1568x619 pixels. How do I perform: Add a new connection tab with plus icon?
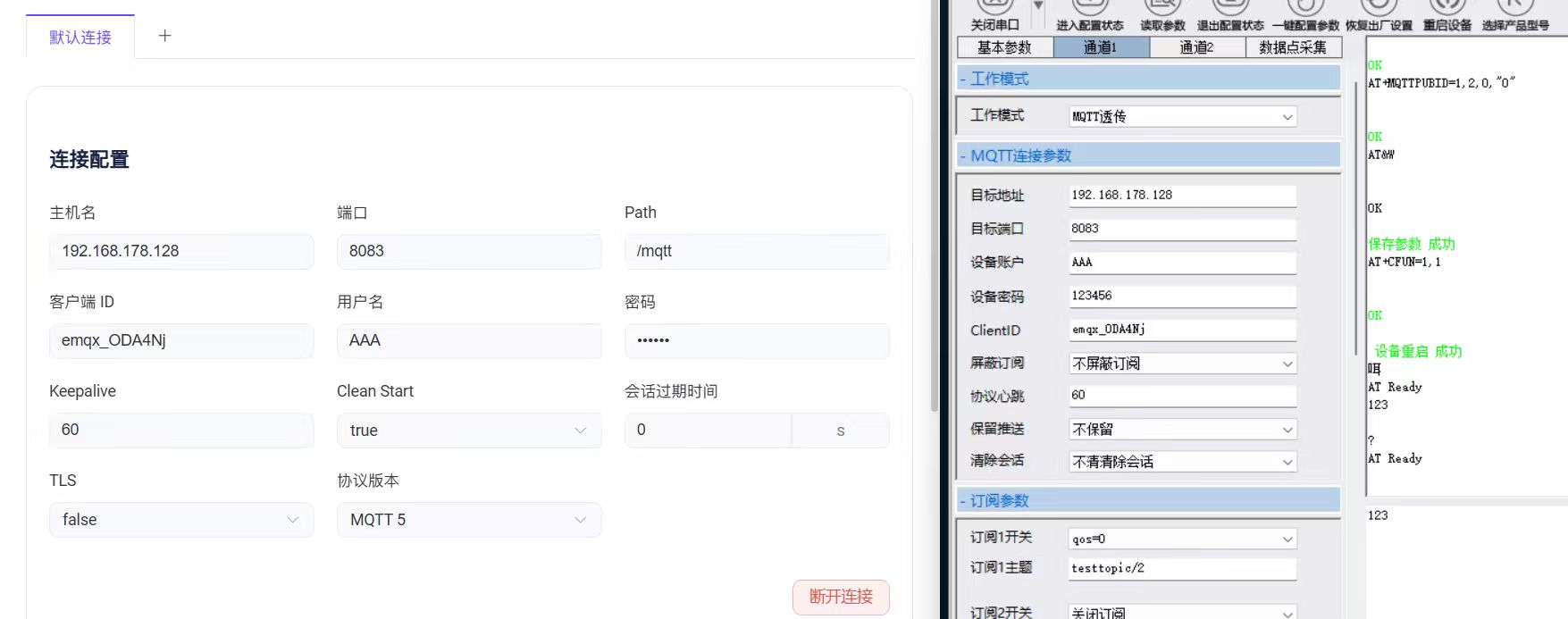pyautogui.click(x=164, y=36)
